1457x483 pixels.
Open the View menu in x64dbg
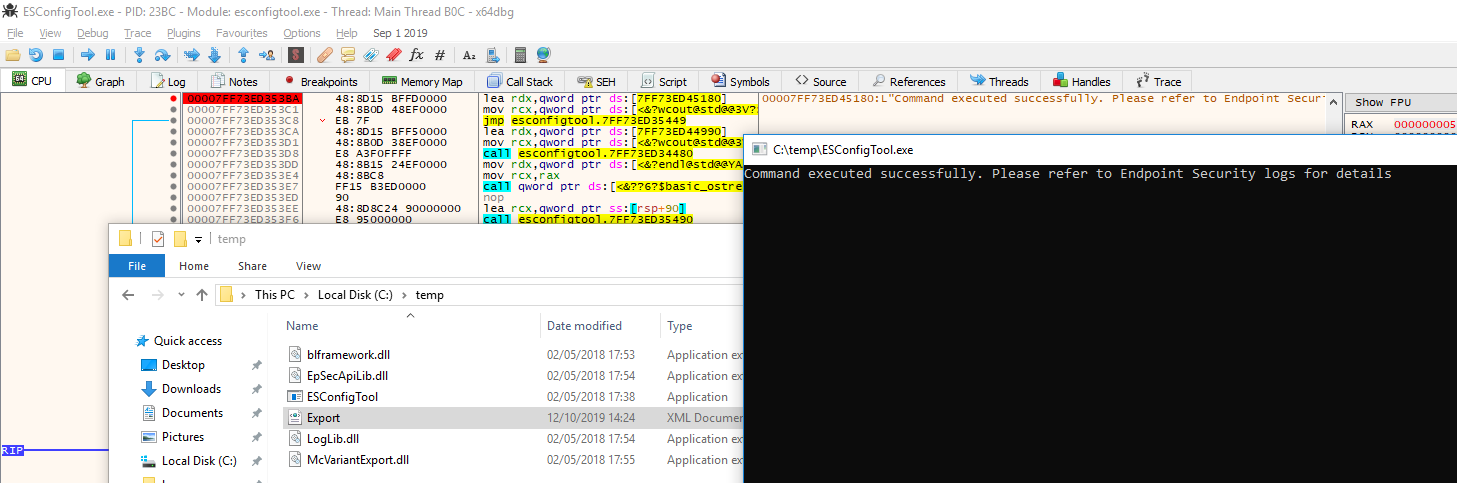pos(50,33)
